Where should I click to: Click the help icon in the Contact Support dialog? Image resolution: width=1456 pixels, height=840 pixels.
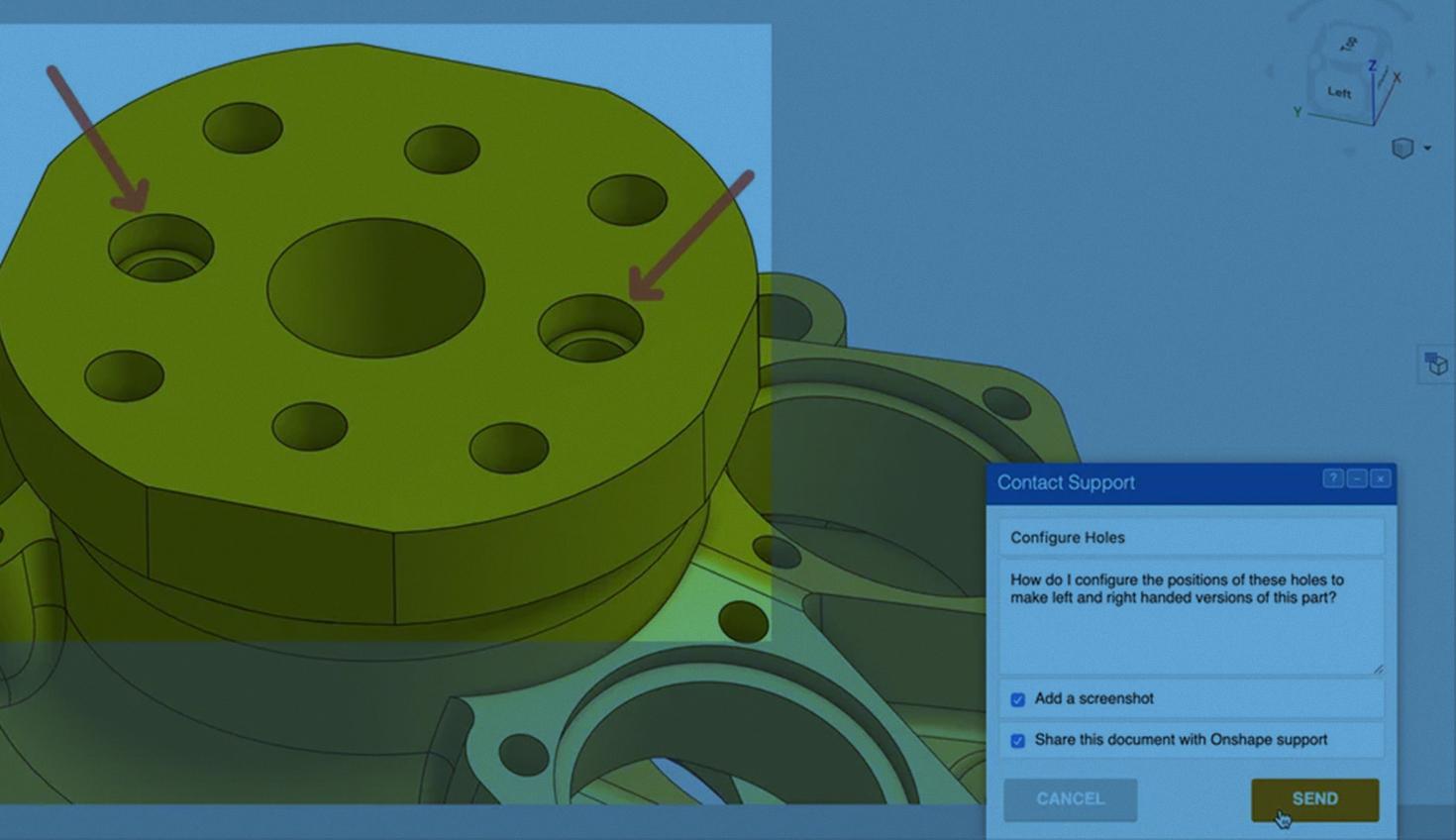[x=1332, y=478]
